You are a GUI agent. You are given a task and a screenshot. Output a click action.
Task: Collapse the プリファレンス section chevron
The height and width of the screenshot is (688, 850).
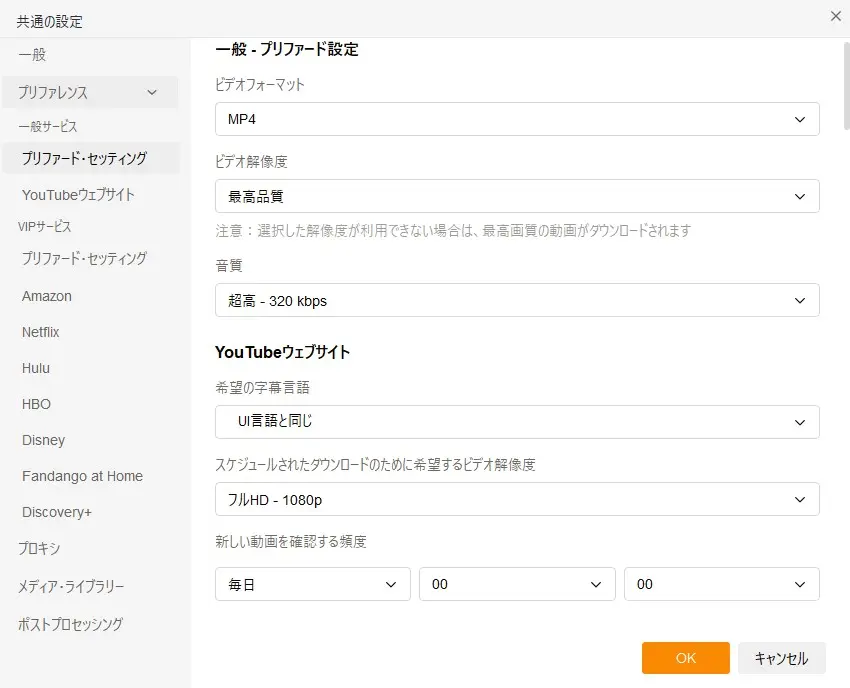152,93
